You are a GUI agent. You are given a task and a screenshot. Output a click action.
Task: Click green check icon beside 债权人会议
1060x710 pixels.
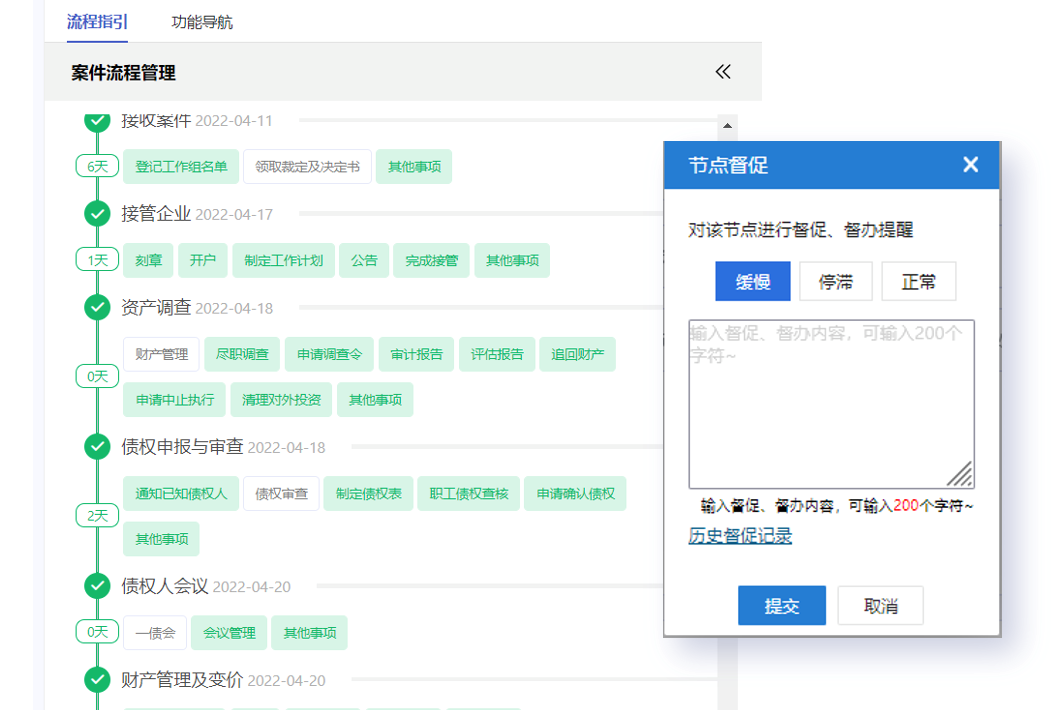coord(97,586)
